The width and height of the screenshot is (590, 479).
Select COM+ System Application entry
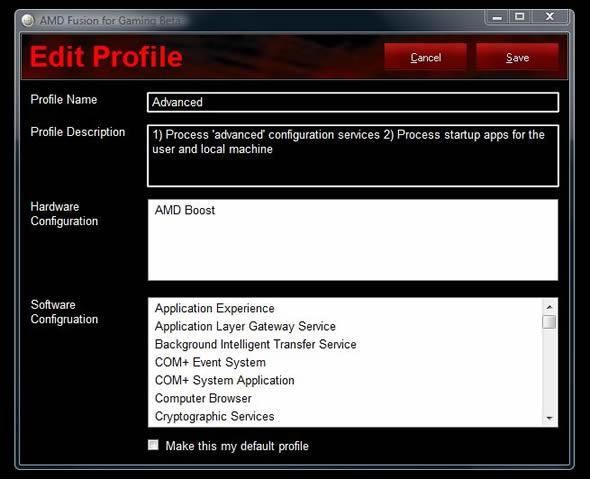tap(224, 380)
